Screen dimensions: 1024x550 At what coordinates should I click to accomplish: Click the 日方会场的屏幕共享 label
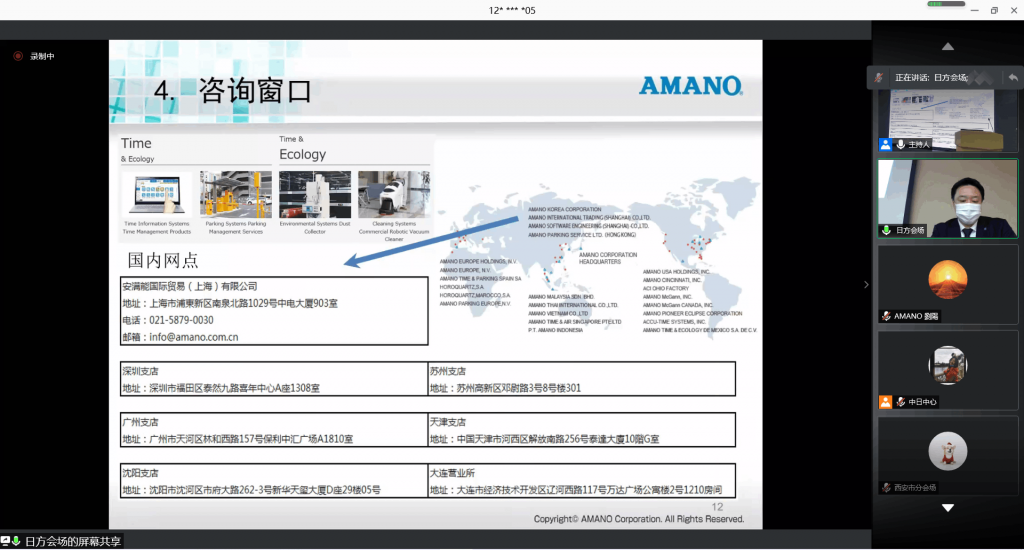[73, 541]
